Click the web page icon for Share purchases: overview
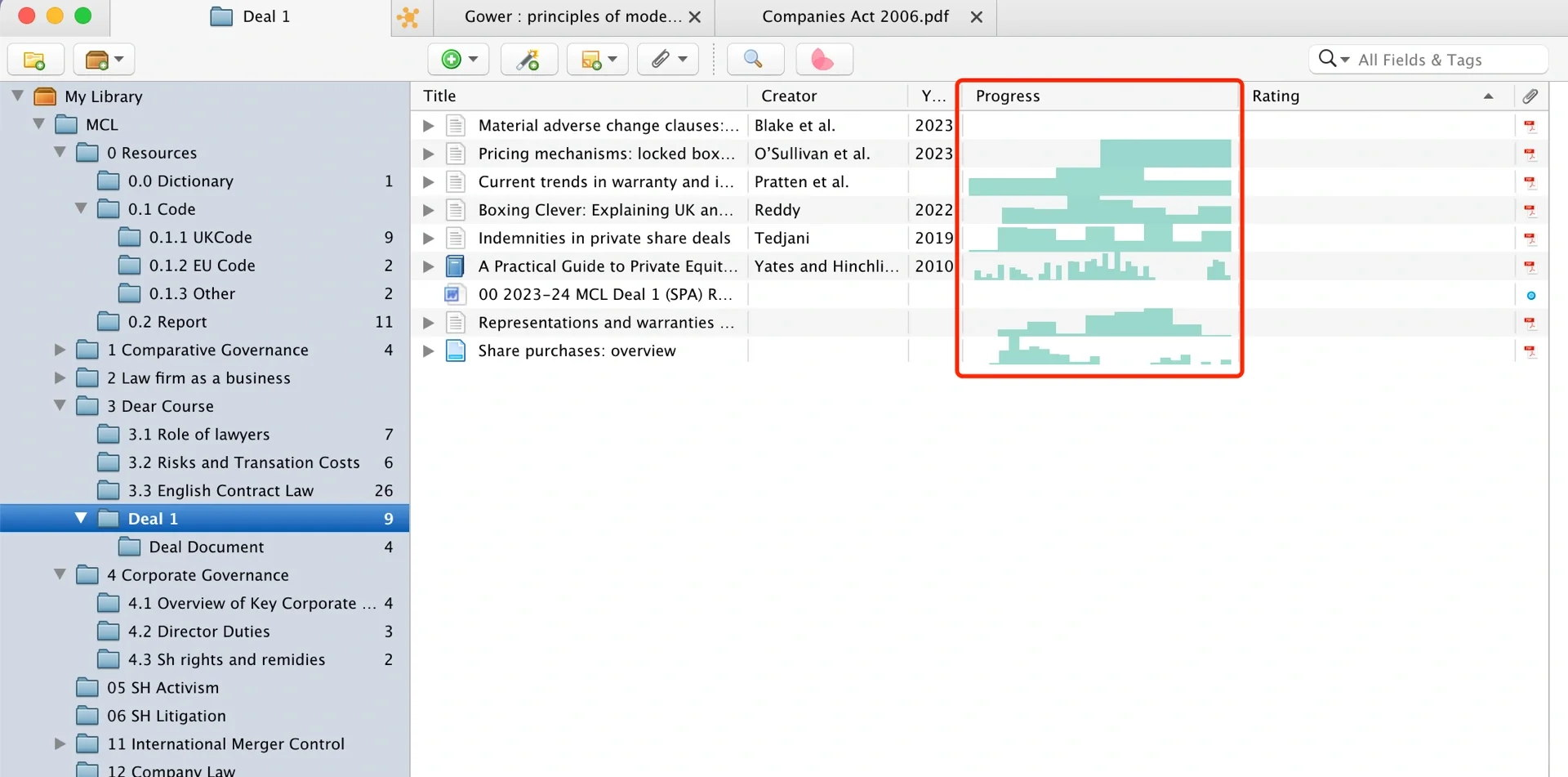This screenshot has height=777, width=1568. pyautogui.click(x=456, y=351)
